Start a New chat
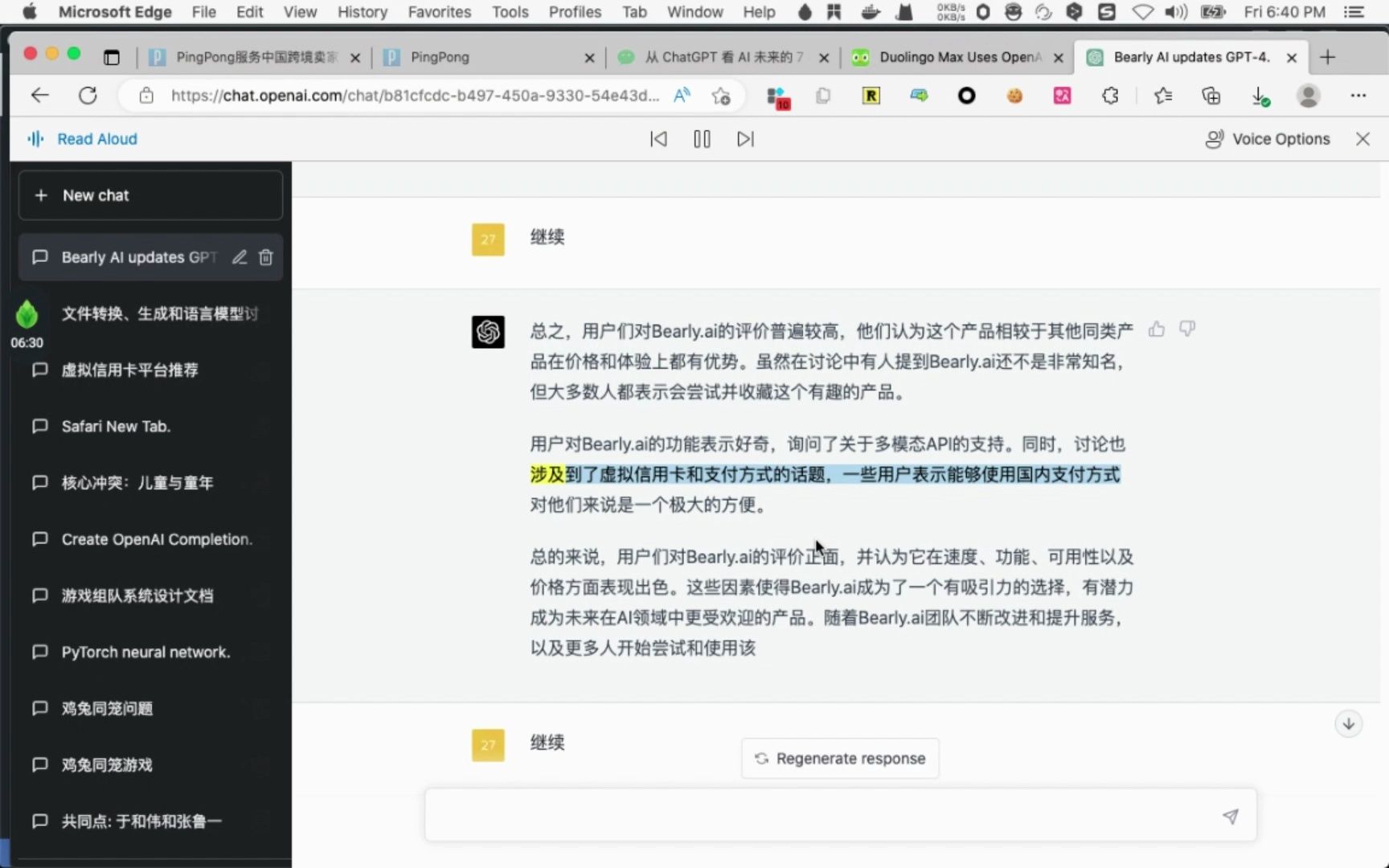Screen dimensions: 1389x868 coord(150,194)
